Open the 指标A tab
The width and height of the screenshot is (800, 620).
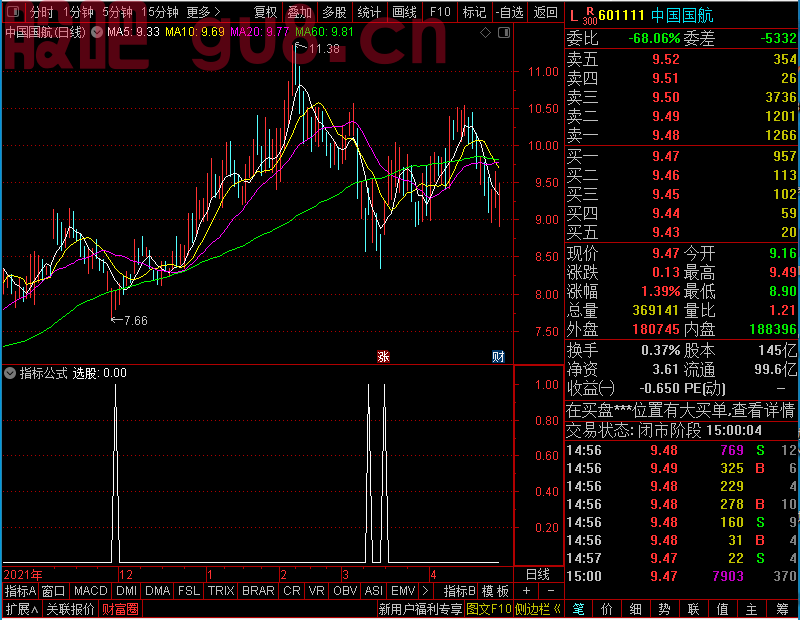pos(20,591)
